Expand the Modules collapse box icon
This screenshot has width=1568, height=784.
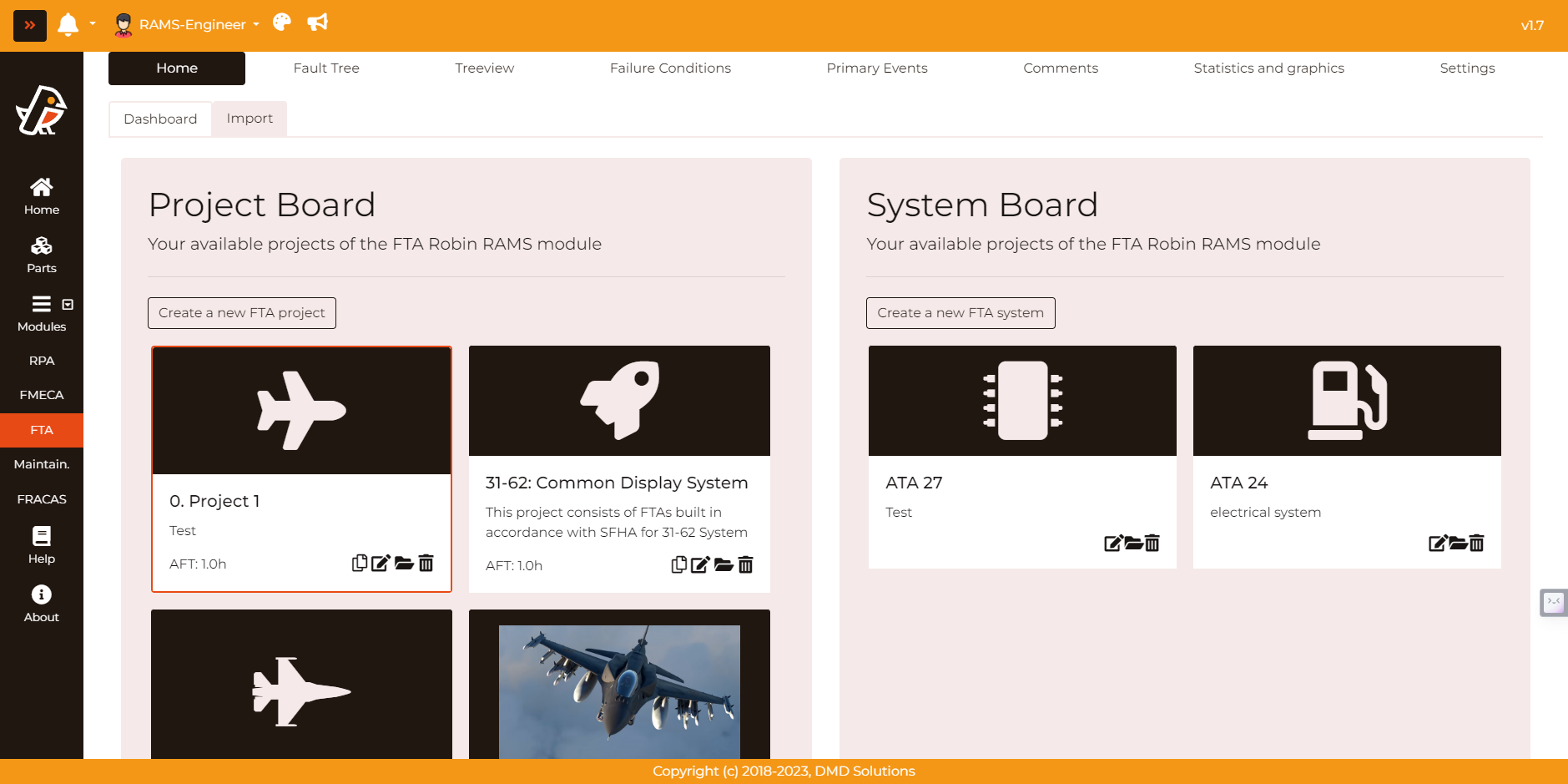pos(68,305)
